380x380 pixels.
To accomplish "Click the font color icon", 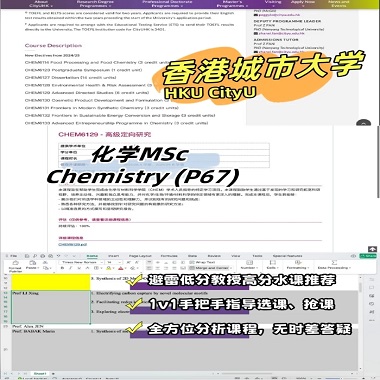I will tap(121, 268).
